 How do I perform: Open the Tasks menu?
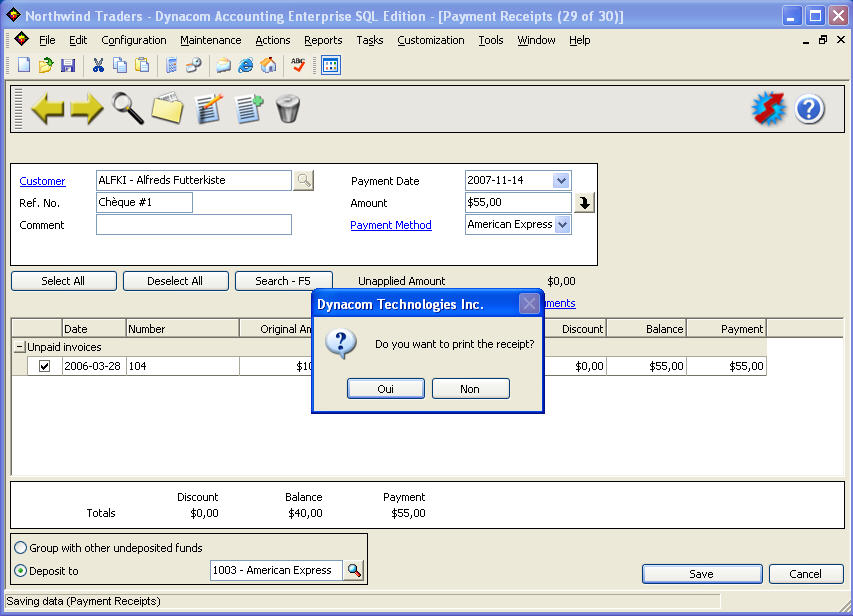(370, 40)
